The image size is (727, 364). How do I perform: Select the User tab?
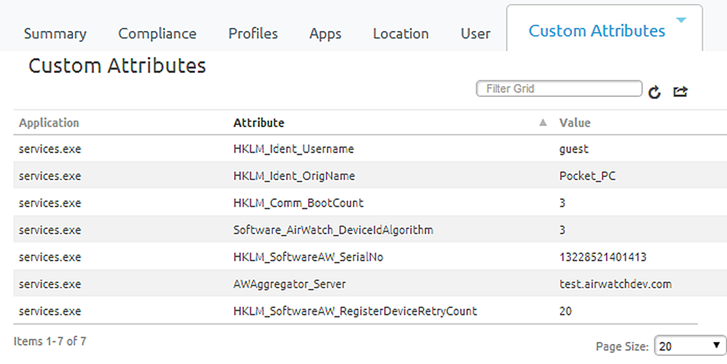point(475,33)
